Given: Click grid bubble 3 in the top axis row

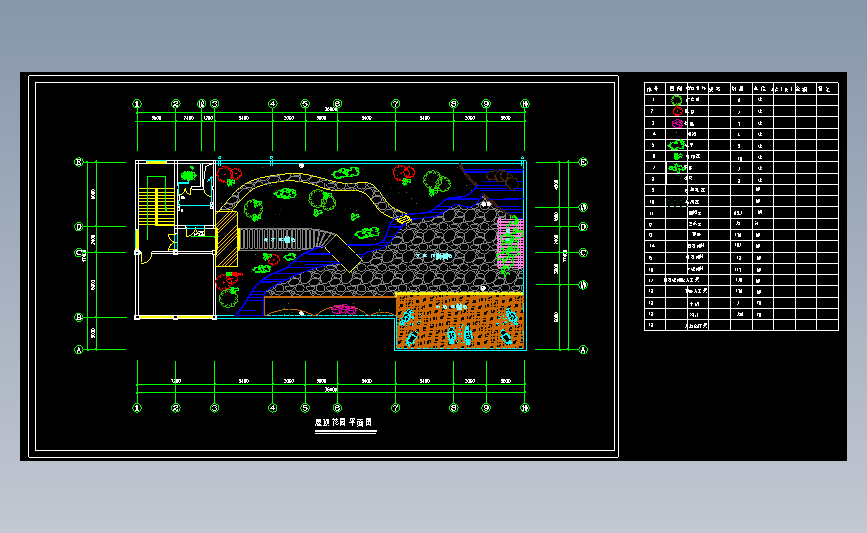Looking at the screenshot, I should pos(215,104).
